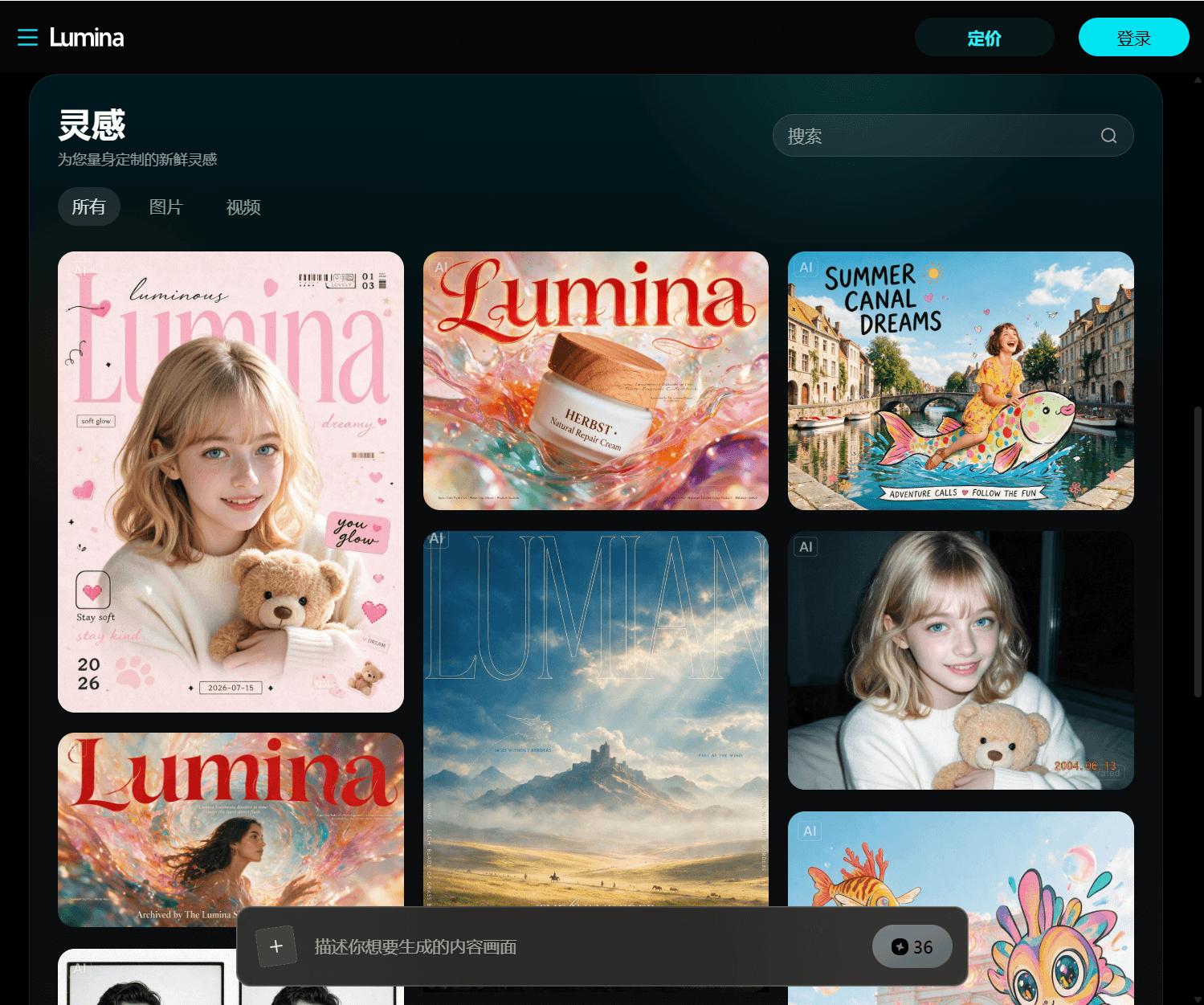Select the 所有 tab
This screenshot has width=1204, height=1005.
coord(88,207)
